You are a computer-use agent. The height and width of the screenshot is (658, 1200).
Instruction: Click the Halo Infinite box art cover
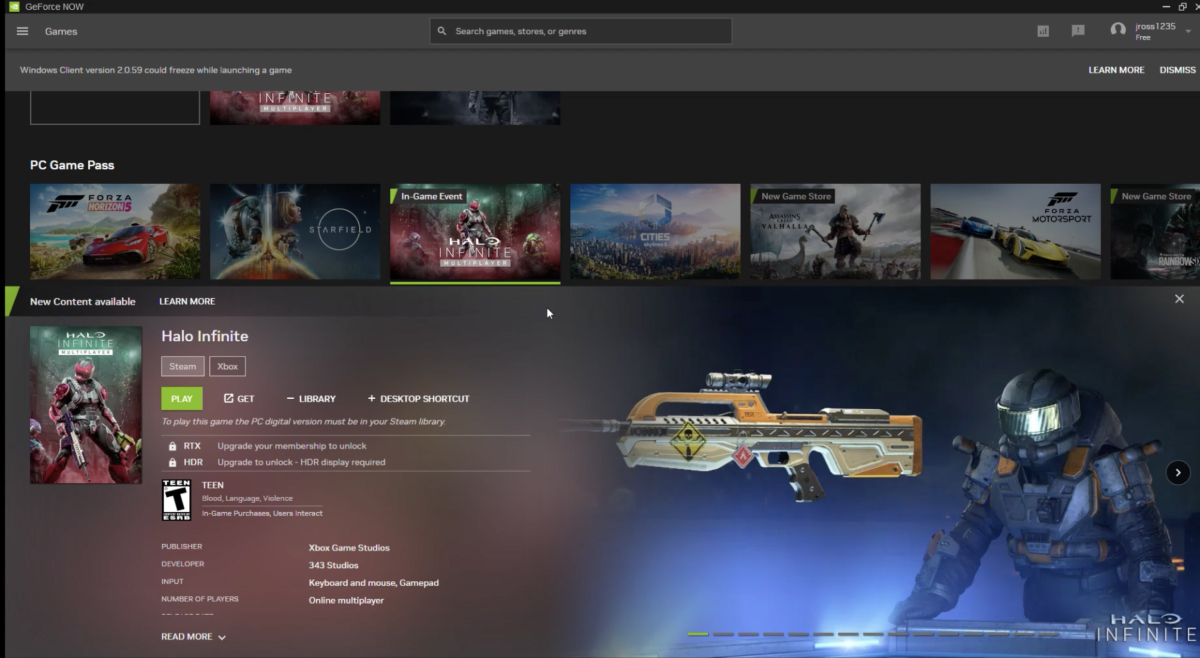coord(86,405)
